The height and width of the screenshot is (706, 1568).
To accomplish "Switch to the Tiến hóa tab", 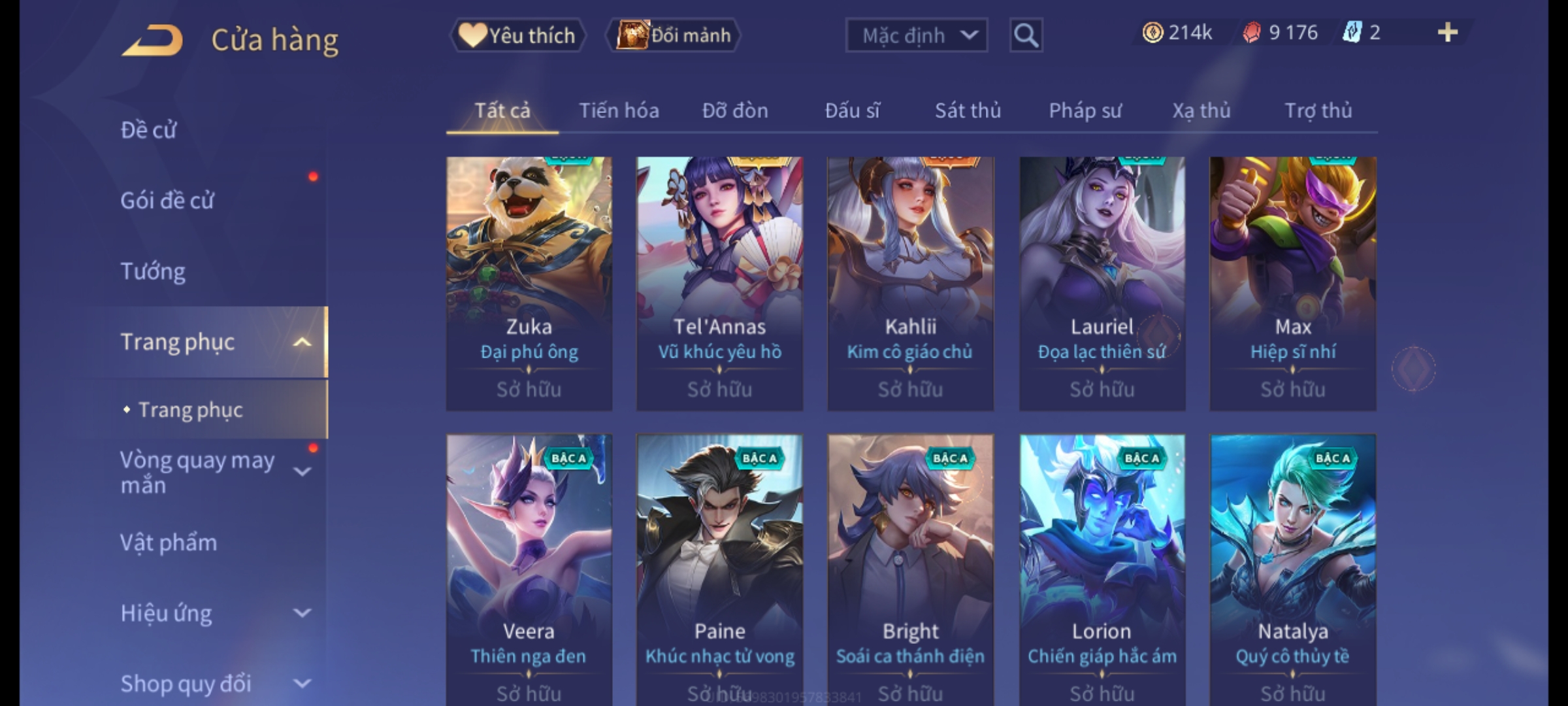I will click(619, 110).
